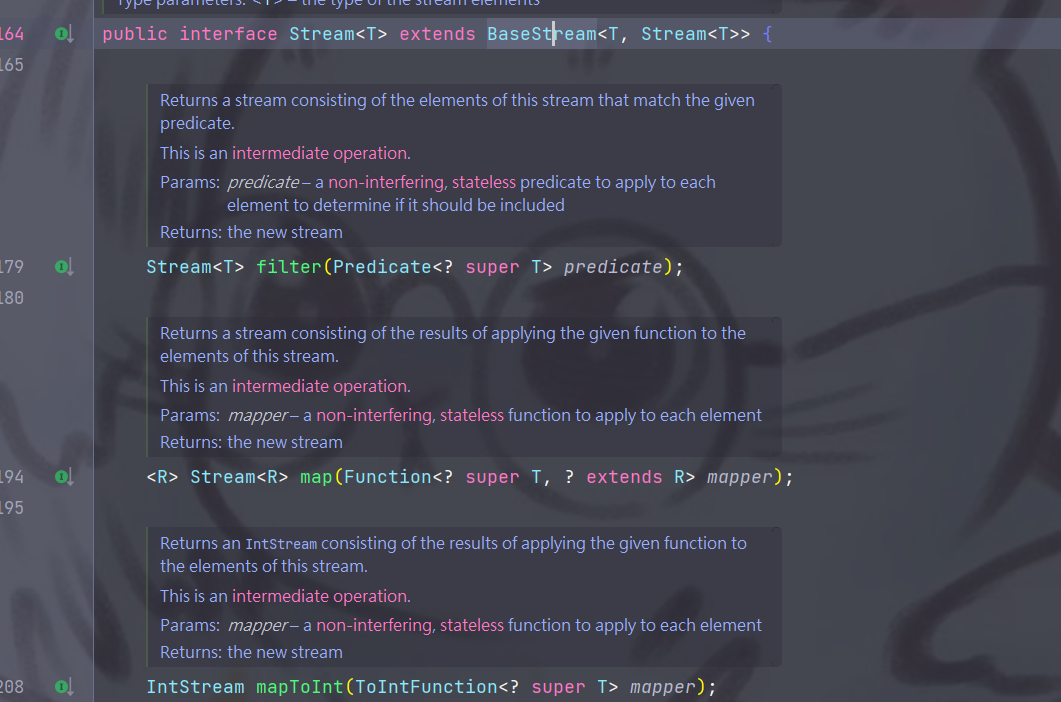The height and width of the screenshot is (702, 1061).
Task: Follow the 'stateless' link in map's Params description
Action: [x=471, y=415]
